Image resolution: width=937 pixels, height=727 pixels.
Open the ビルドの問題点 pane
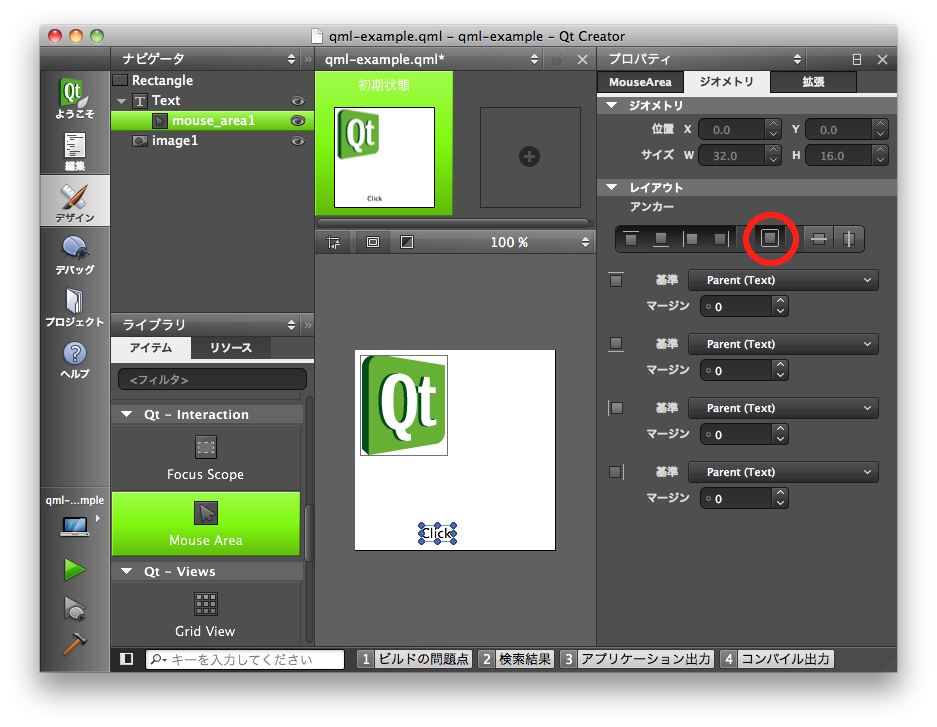point(413,659)
